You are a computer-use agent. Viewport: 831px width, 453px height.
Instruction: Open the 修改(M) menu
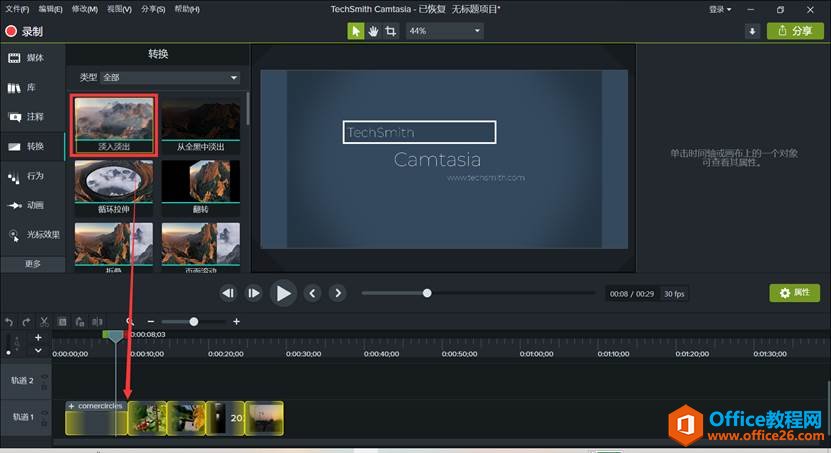85,9
